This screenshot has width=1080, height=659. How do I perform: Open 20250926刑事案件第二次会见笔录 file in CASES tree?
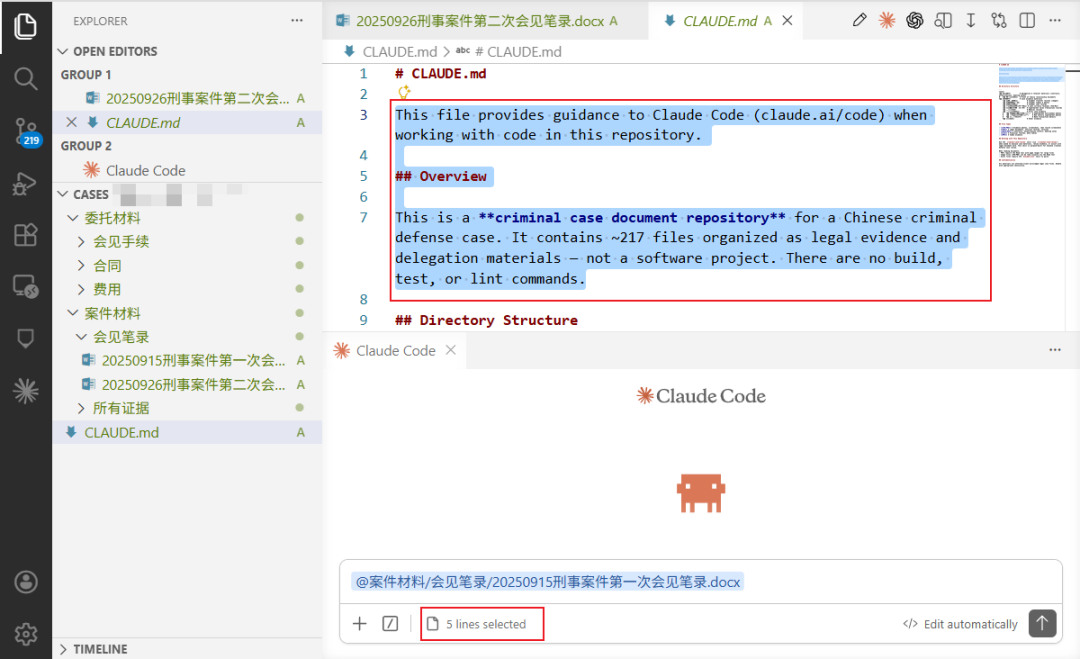pyautogui.click(x=187, y=384)
